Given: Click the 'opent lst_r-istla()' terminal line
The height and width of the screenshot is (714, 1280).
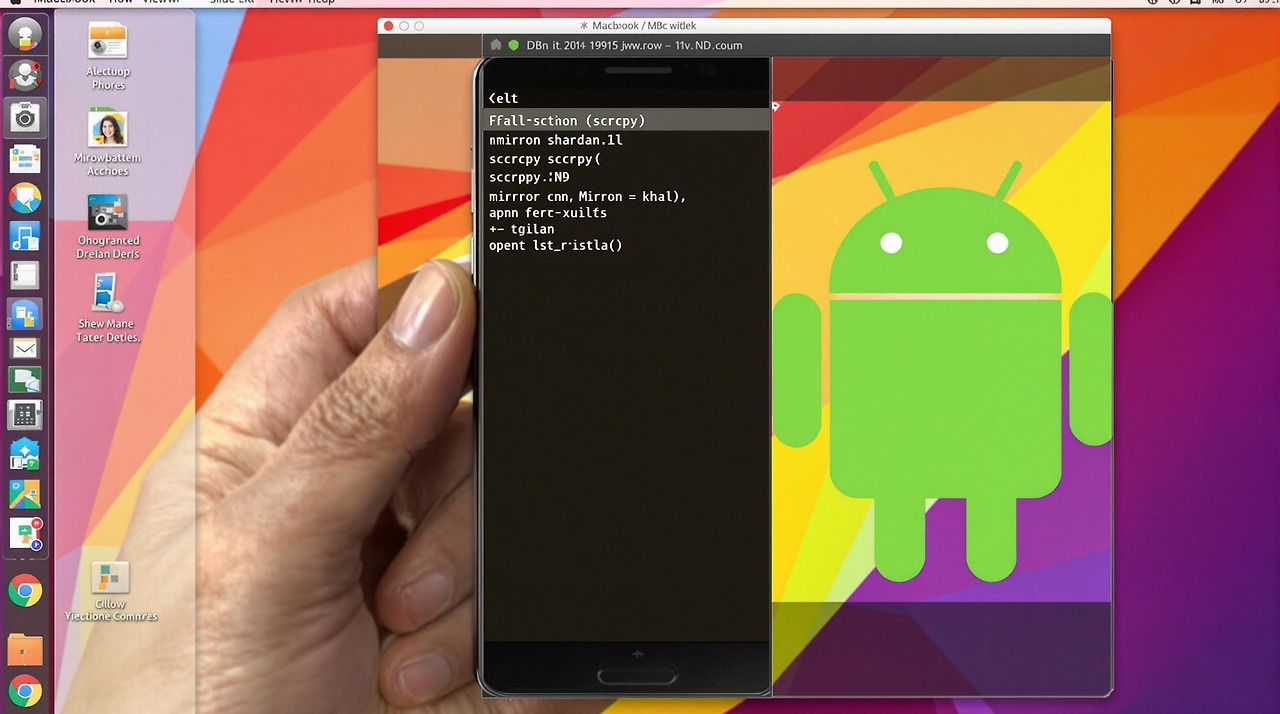Looking at the screenshot, I should pos(555,245).
